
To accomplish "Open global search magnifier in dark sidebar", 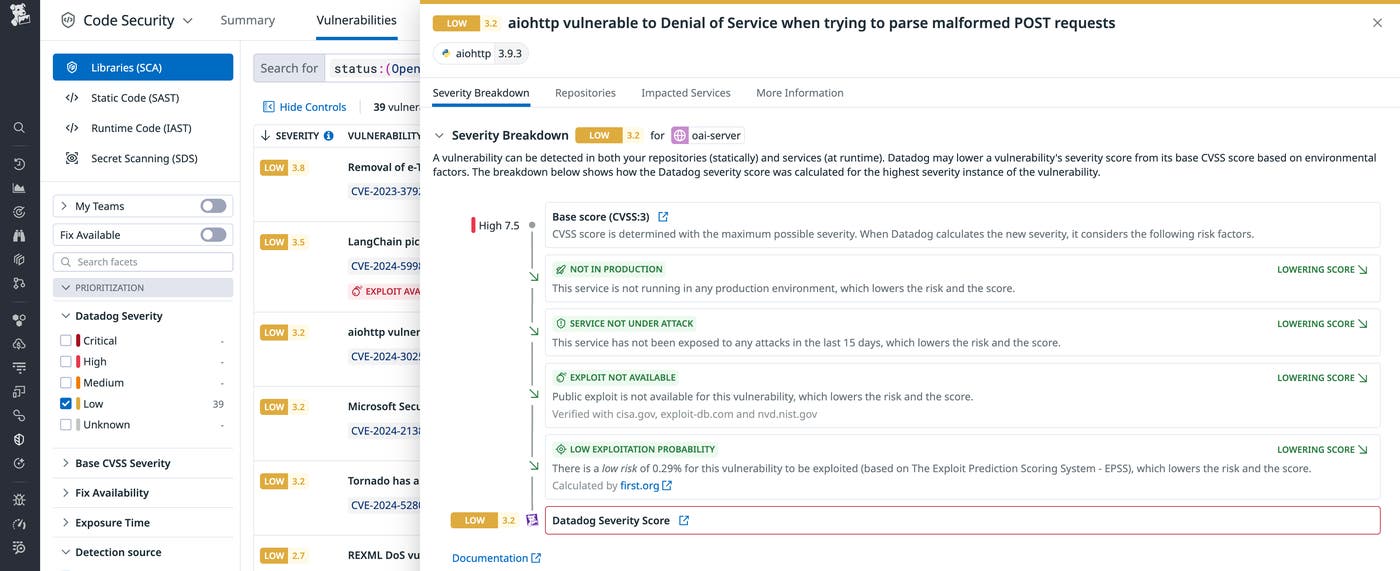I will [19, 128].
